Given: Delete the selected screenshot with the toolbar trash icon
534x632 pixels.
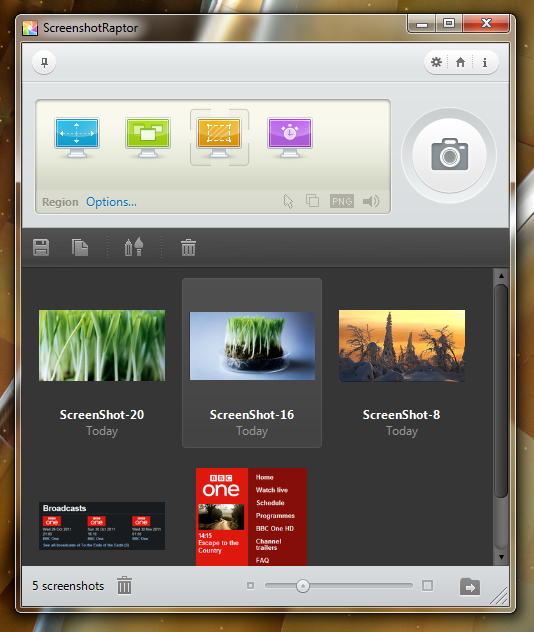Looking at the screenshot, I should click(188, 247).
